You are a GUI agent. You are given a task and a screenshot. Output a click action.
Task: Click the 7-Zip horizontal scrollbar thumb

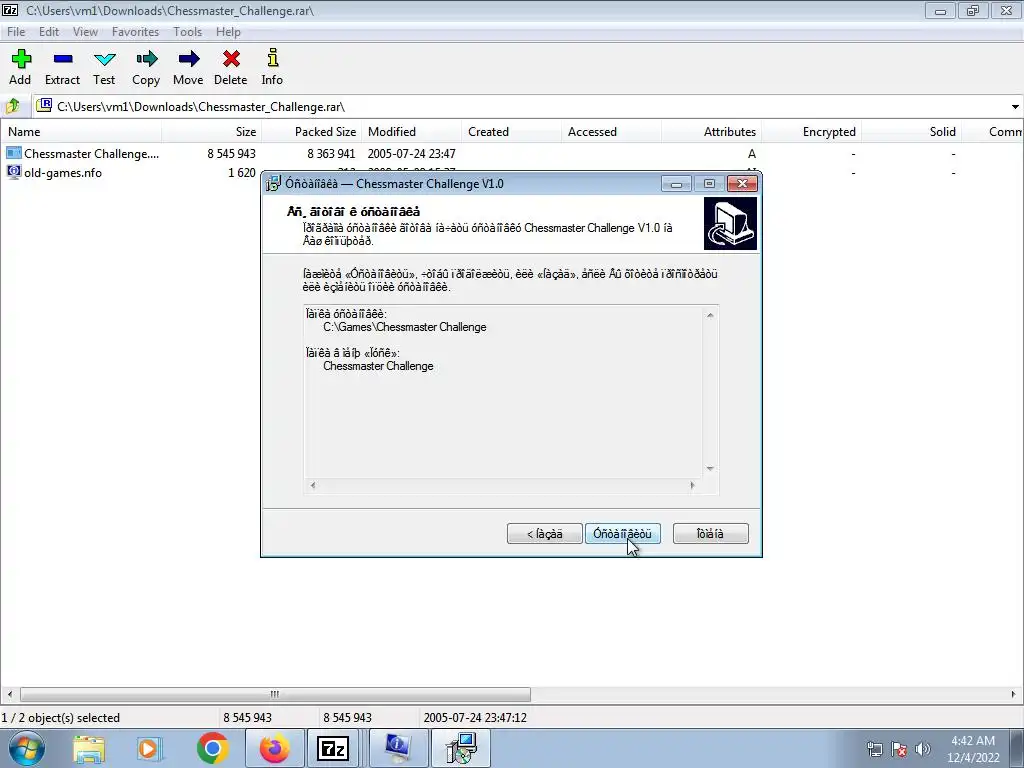pyautogui.click(x=275, y=694)
